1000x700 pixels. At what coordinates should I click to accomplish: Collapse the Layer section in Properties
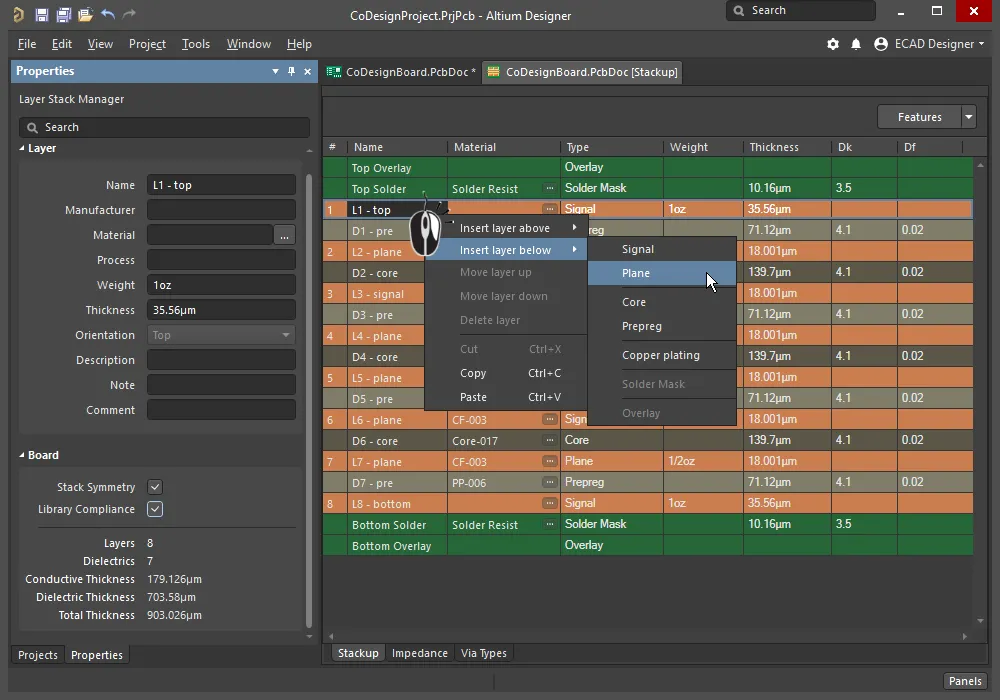pos(23,148)
